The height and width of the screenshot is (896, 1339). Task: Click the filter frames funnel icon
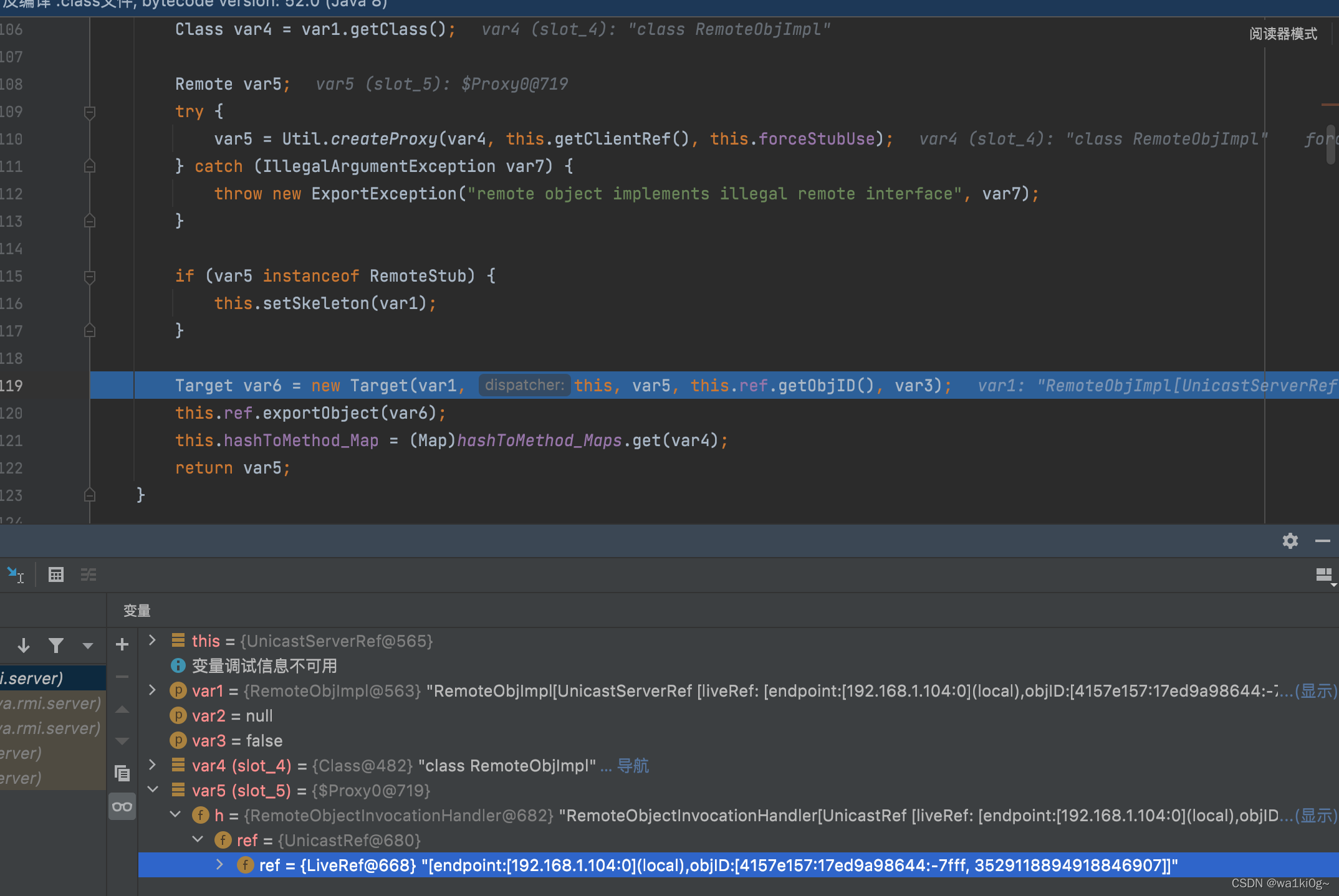pyautogui.click(x=56, y=646)
